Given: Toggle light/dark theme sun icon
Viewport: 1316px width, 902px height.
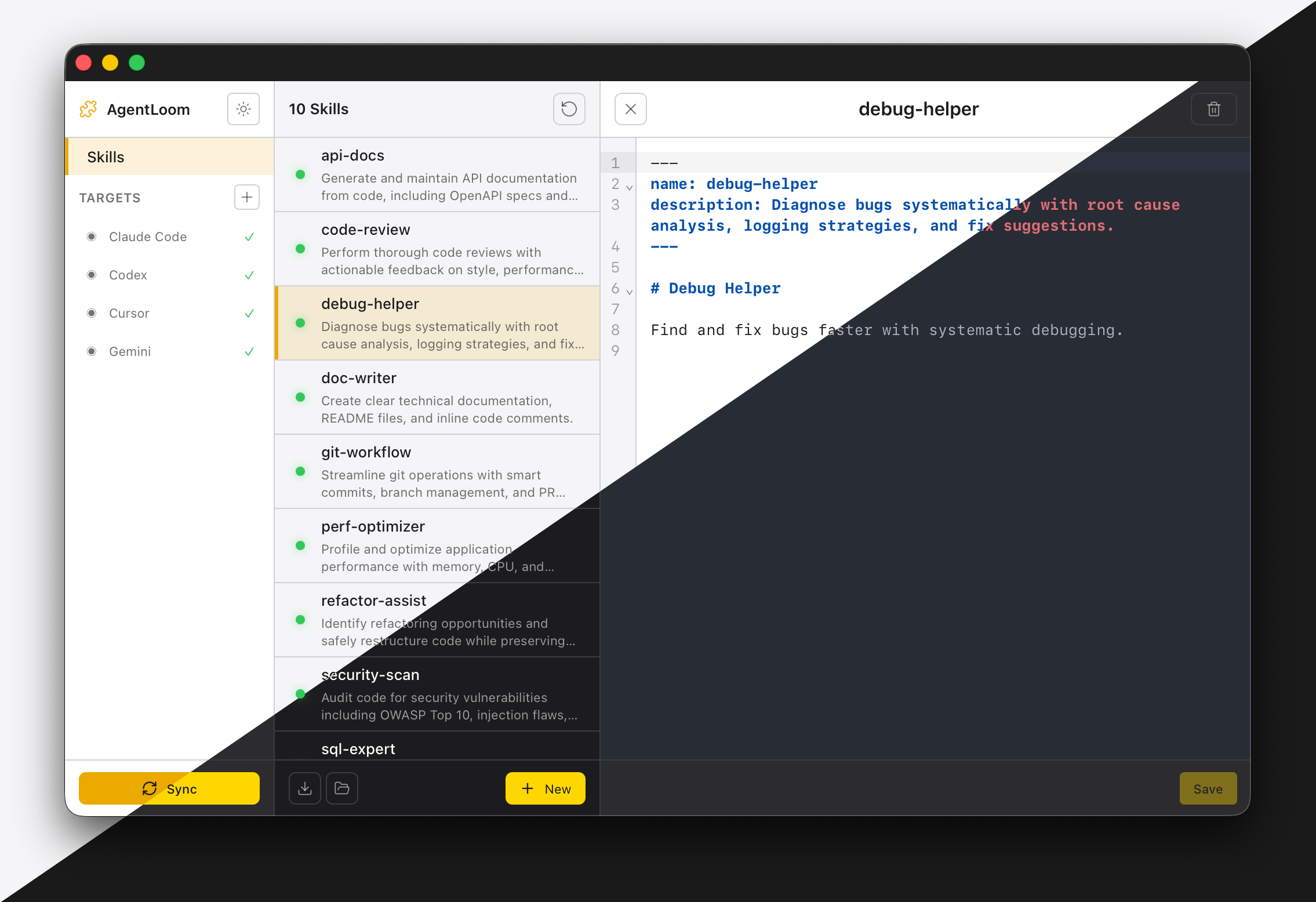Looking at the screenshot, I should 243,109.
